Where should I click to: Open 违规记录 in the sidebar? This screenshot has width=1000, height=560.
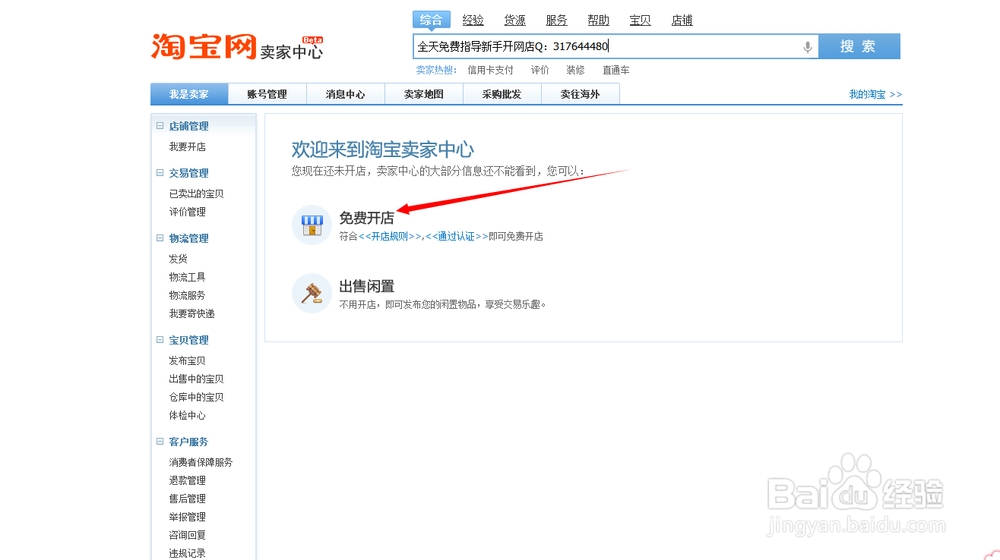point(188,554)
